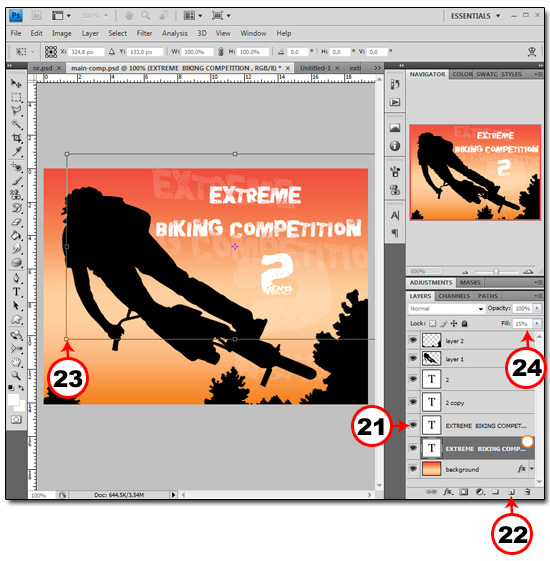Toggle lock all padlock icon

pos(464,323)
